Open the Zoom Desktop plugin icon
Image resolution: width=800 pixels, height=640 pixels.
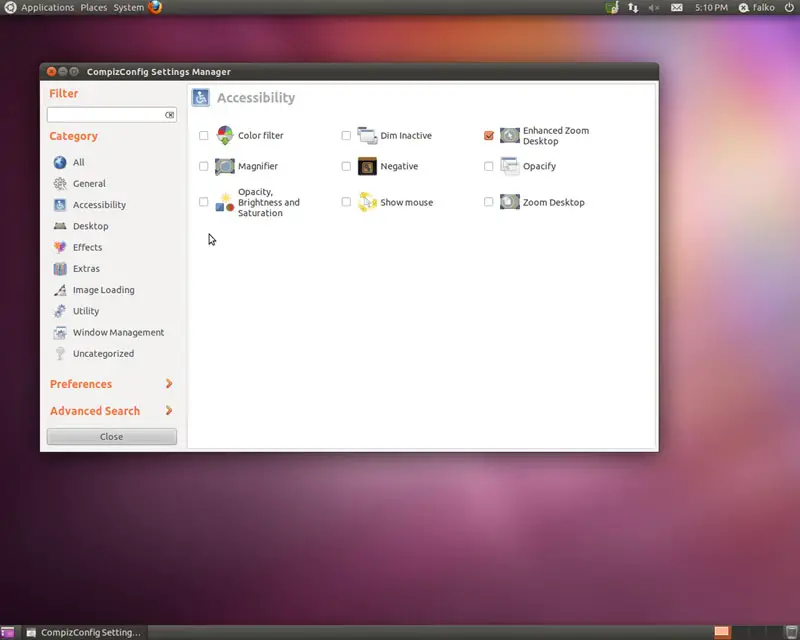pos(509,202)
